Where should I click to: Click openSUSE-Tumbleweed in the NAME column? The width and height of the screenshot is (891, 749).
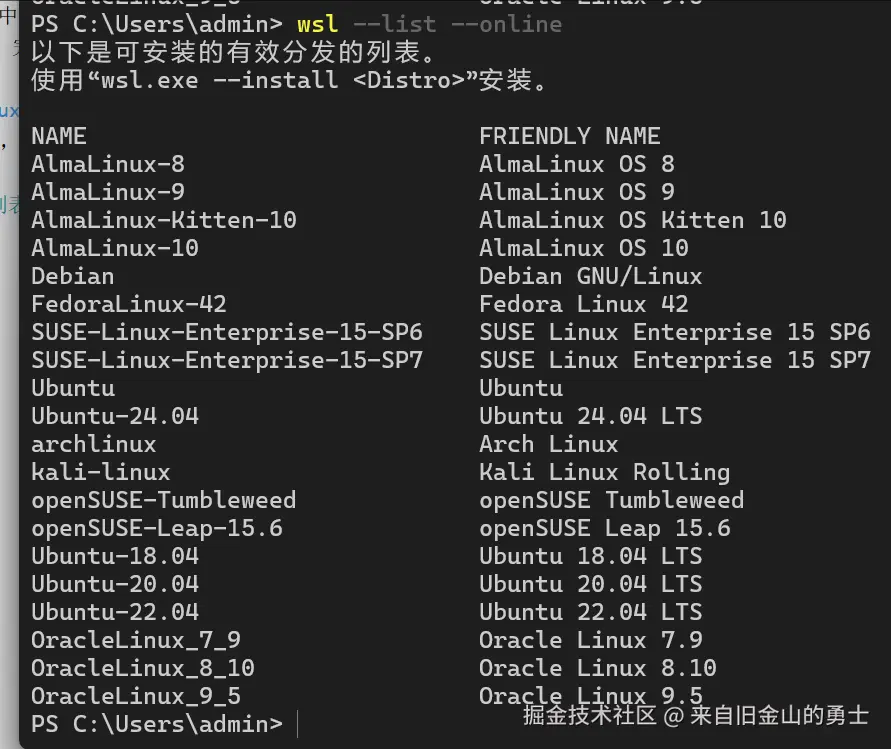click(x=164, y=500)
